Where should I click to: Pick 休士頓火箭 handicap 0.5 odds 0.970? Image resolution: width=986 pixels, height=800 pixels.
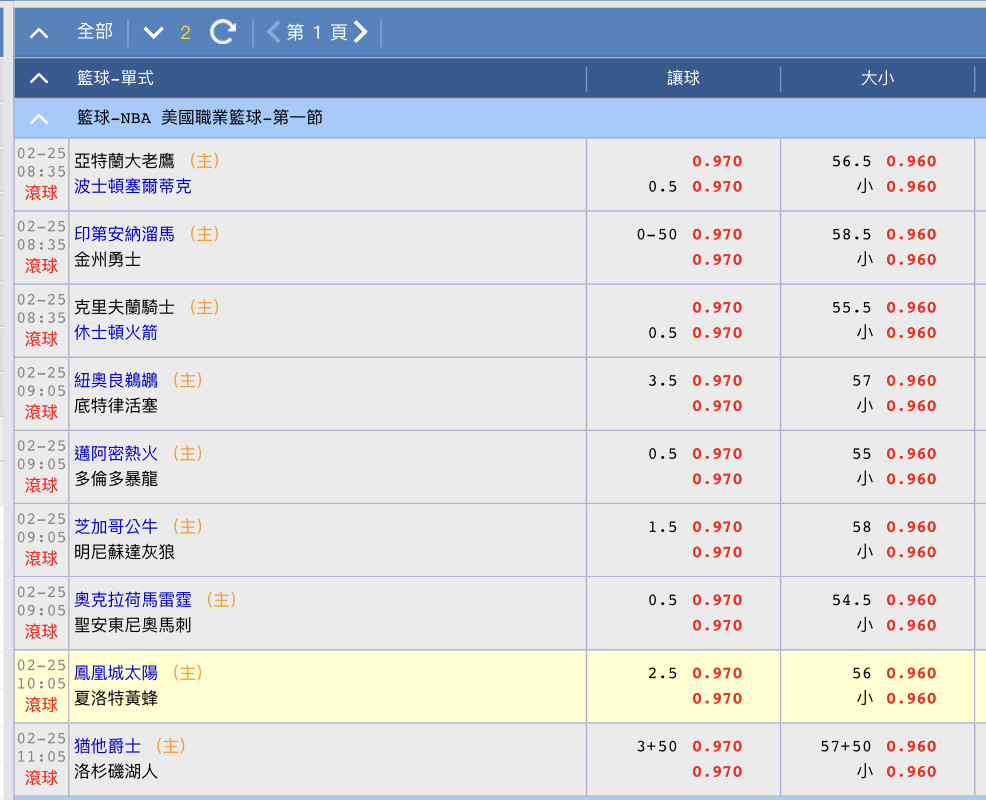[717, 333]
